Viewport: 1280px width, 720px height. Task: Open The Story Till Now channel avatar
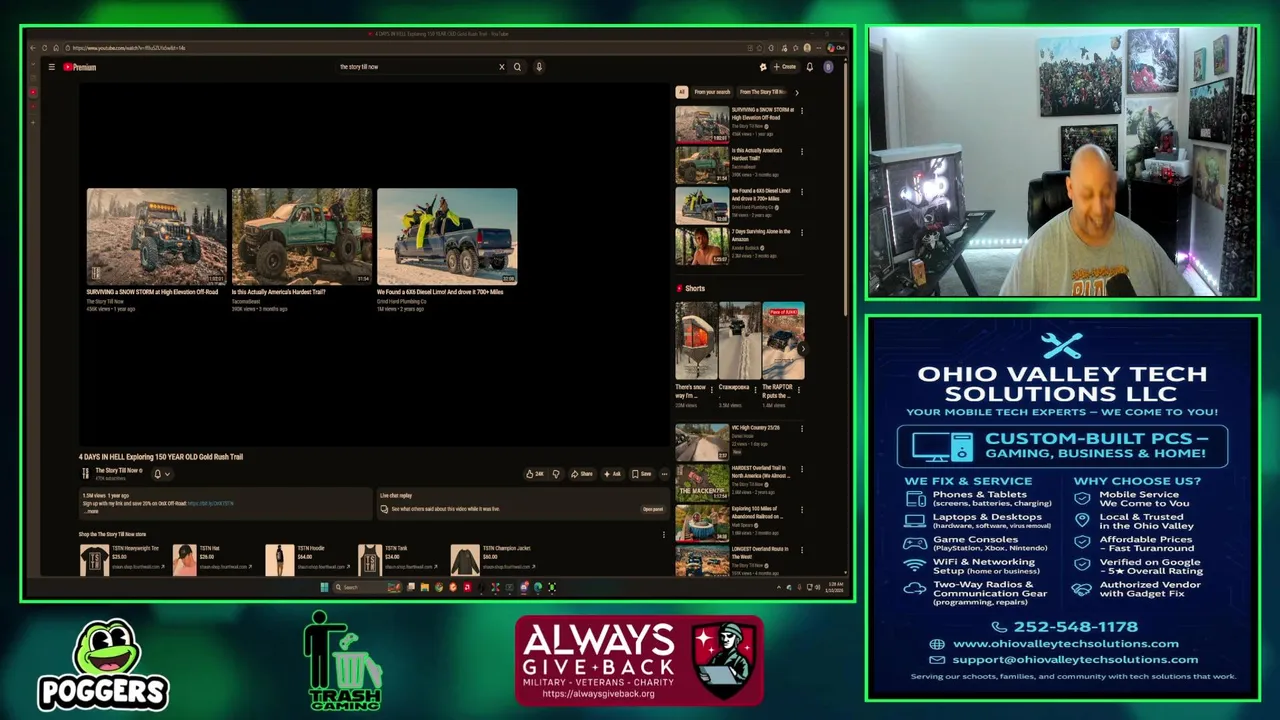click(x=85, y=473)
